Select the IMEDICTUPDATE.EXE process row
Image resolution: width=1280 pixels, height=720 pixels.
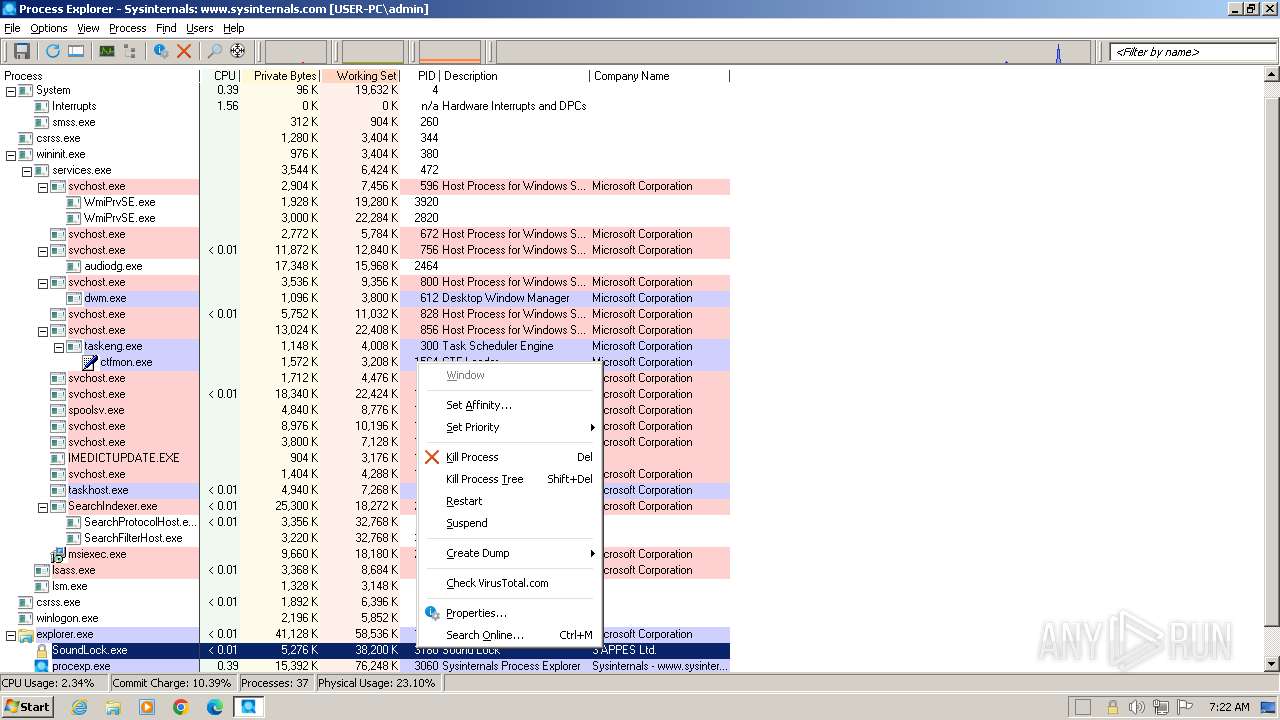pos(365,458)
